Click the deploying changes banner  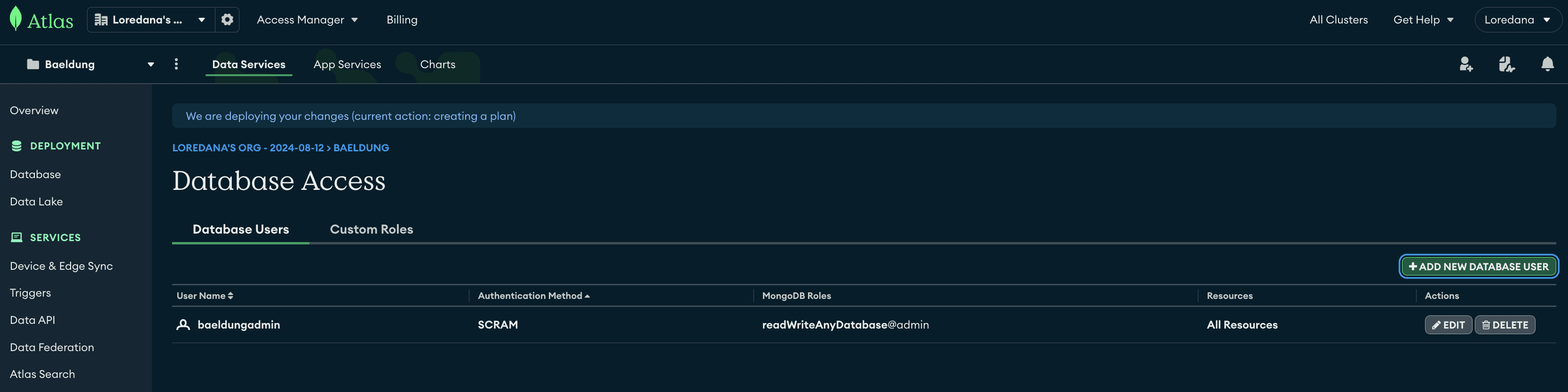(864, 116)
